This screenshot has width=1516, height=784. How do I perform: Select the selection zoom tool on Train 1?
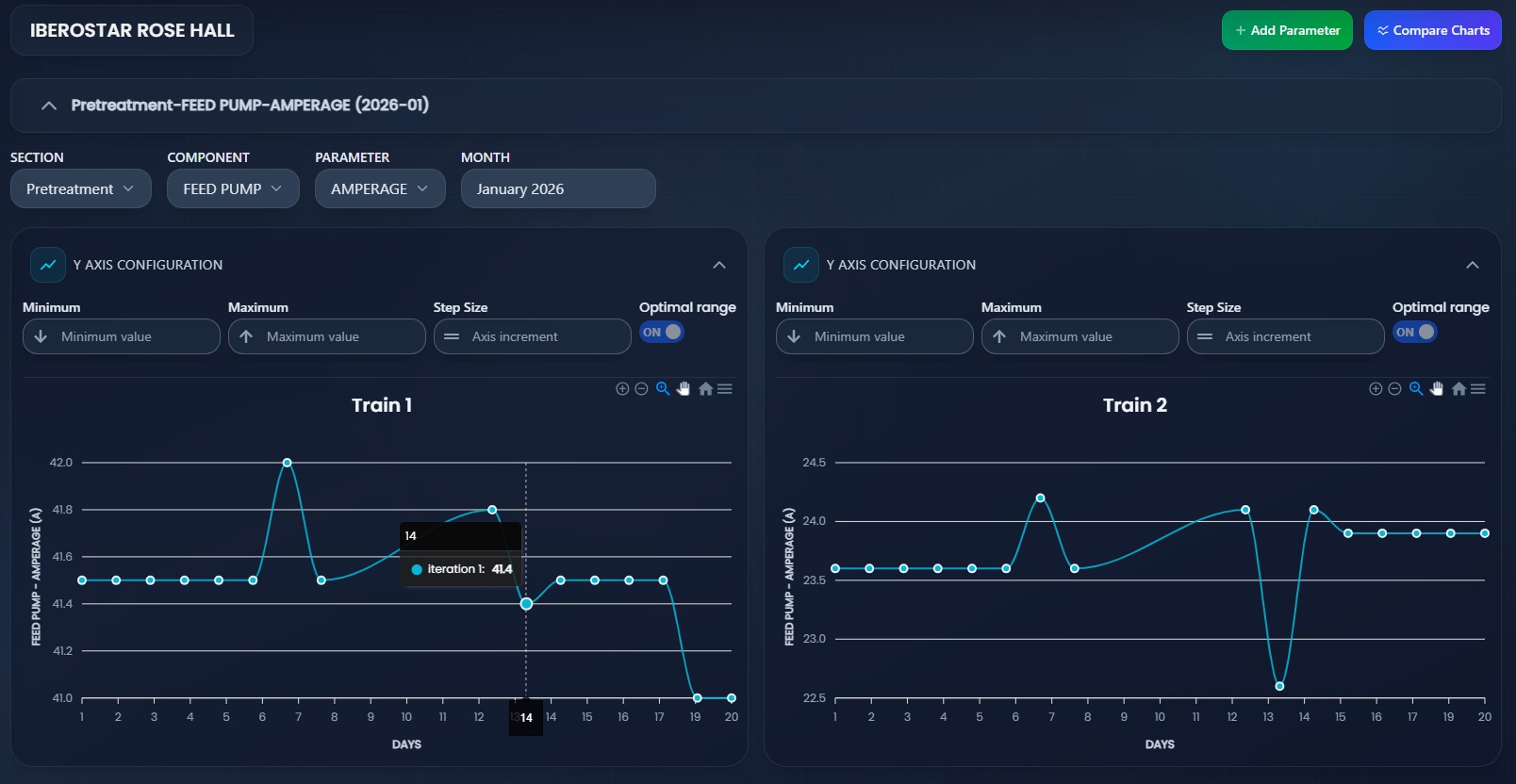[663, 389]
